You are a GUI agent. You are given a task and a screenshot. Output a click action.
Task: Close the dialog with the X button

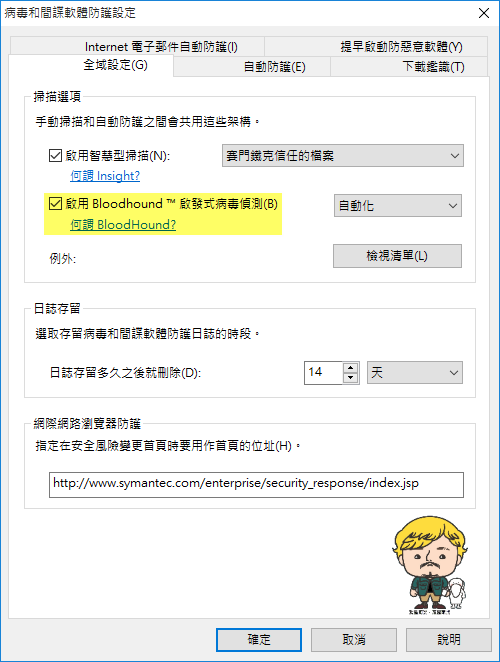(484, 13)
